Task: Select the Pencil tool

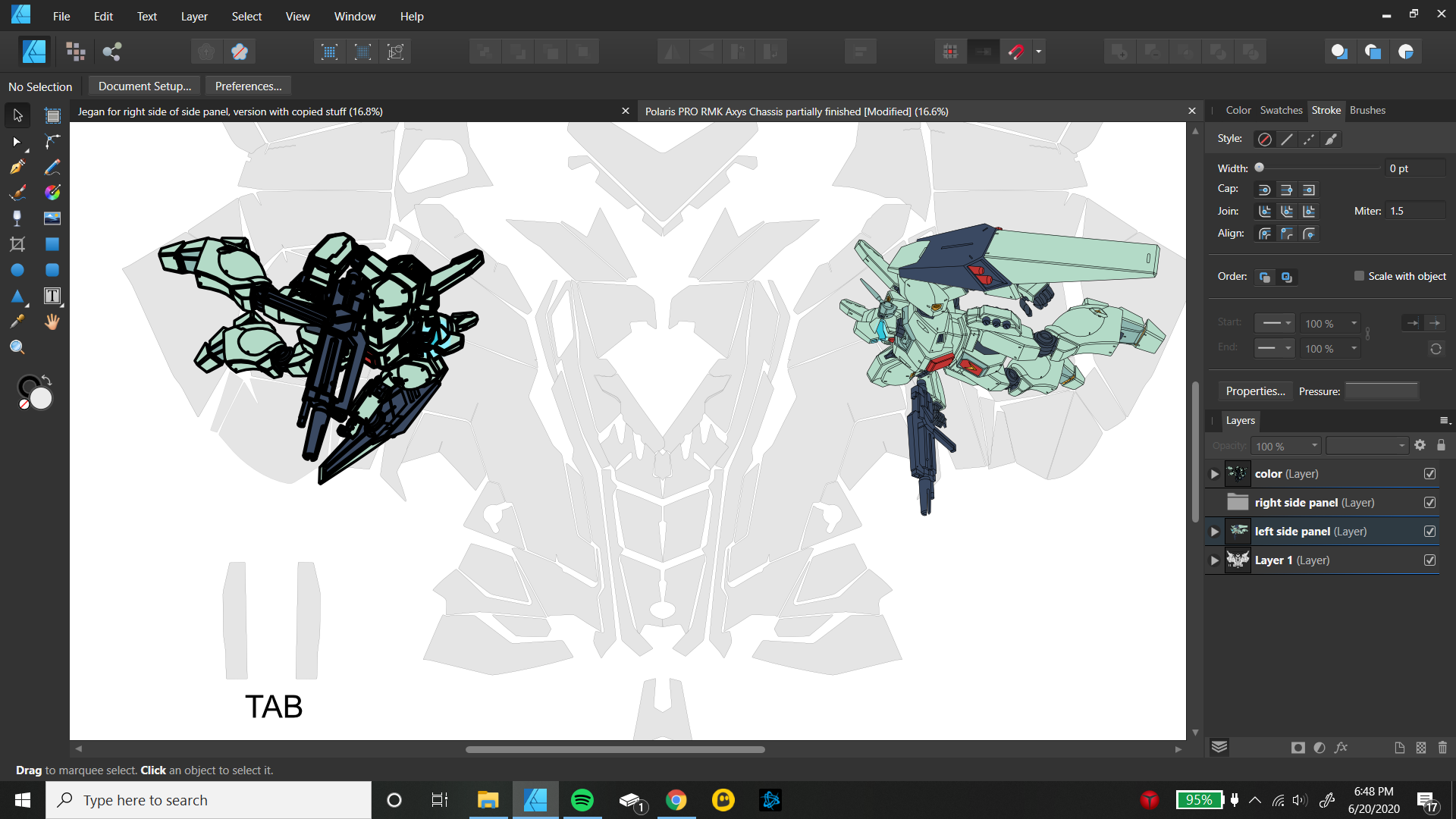Action: click(x=52, y=167)
